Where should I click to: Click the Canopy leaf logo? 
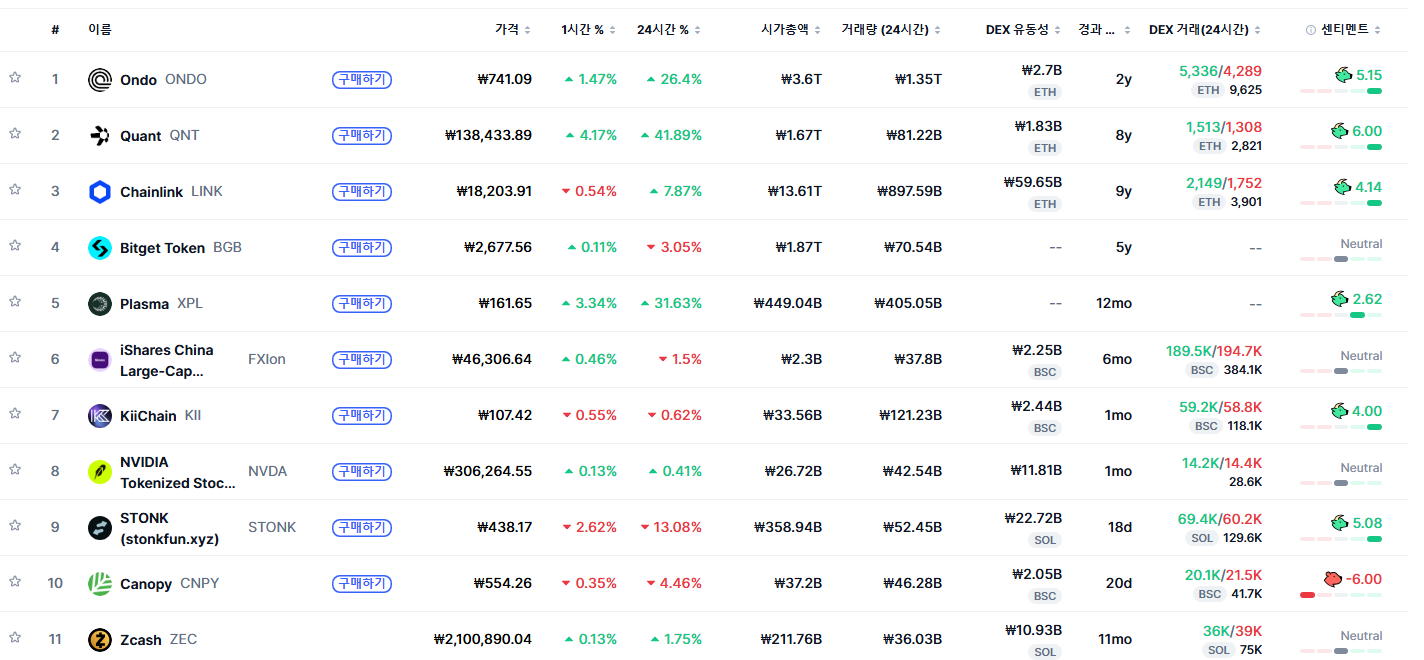click(x=100, y=584)
